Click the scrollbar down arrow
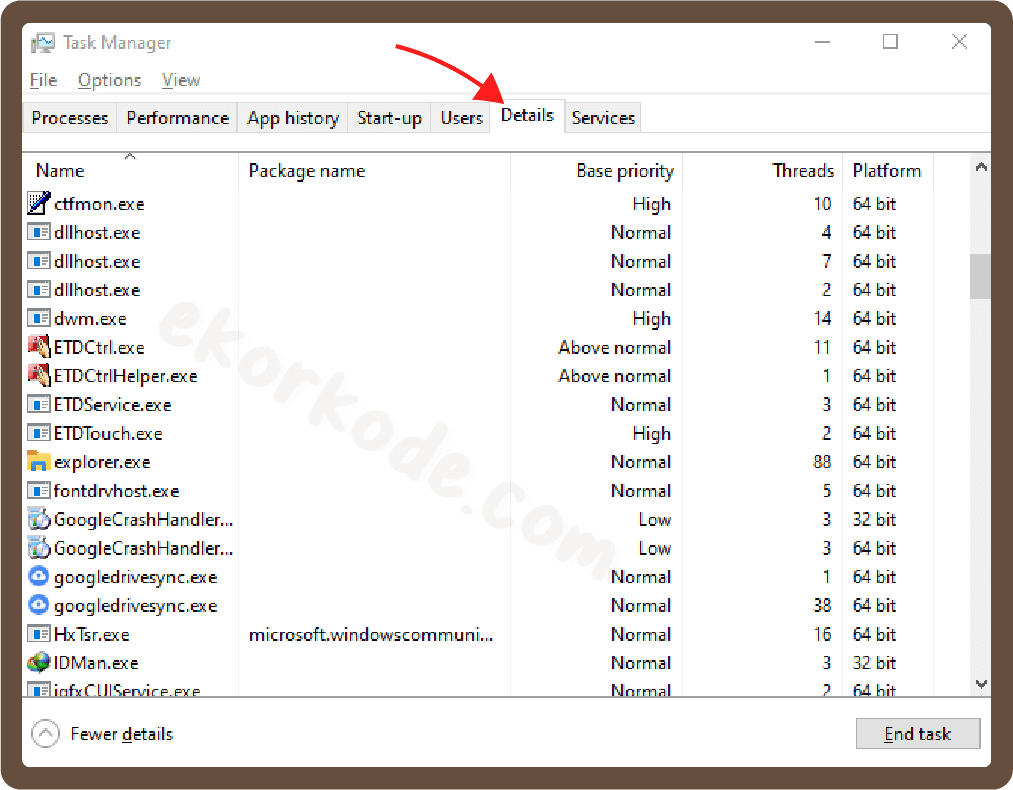1013x790 pixels. pos(981,684)
